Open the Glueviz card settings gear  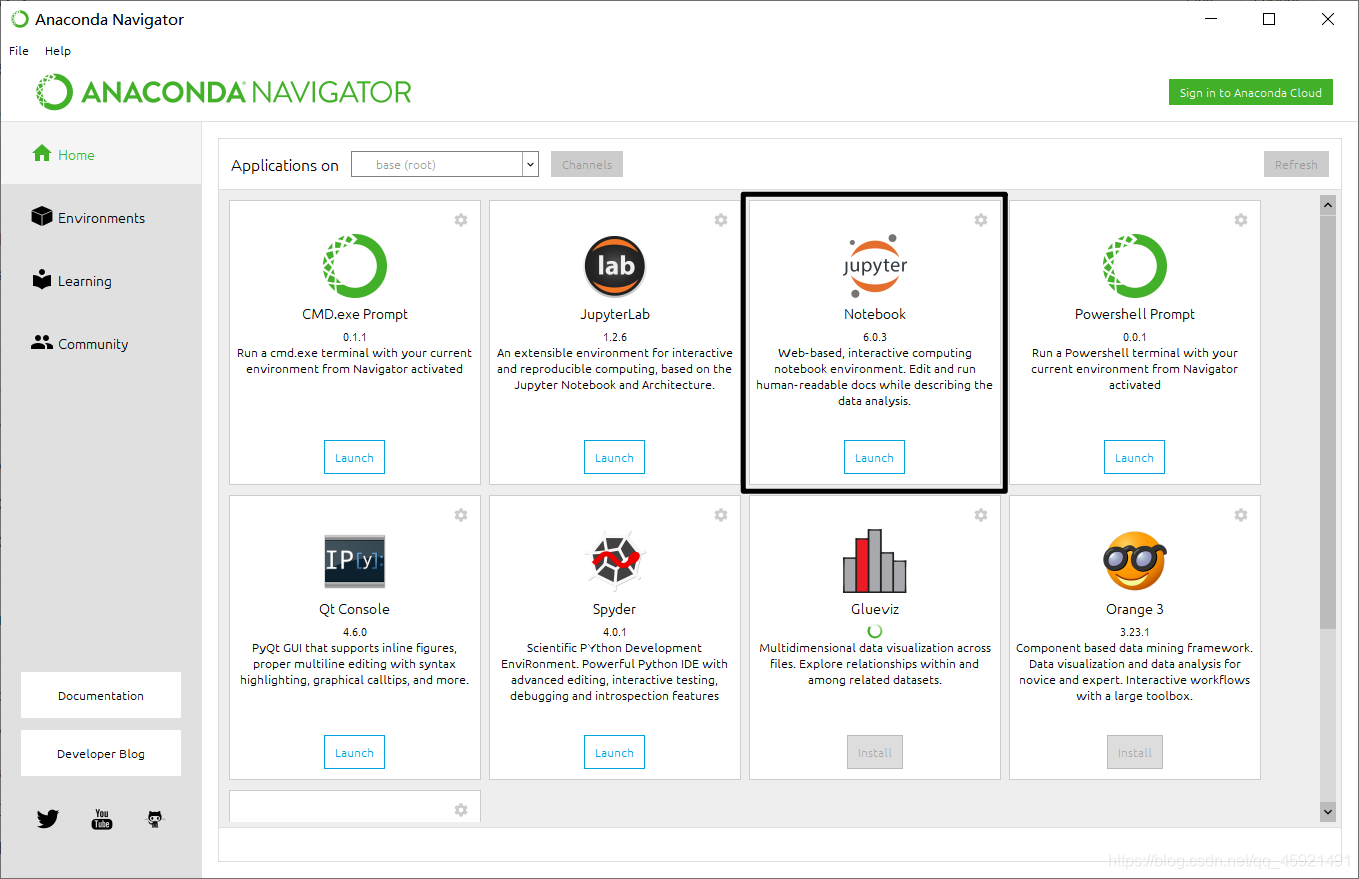tap(981, 515)
